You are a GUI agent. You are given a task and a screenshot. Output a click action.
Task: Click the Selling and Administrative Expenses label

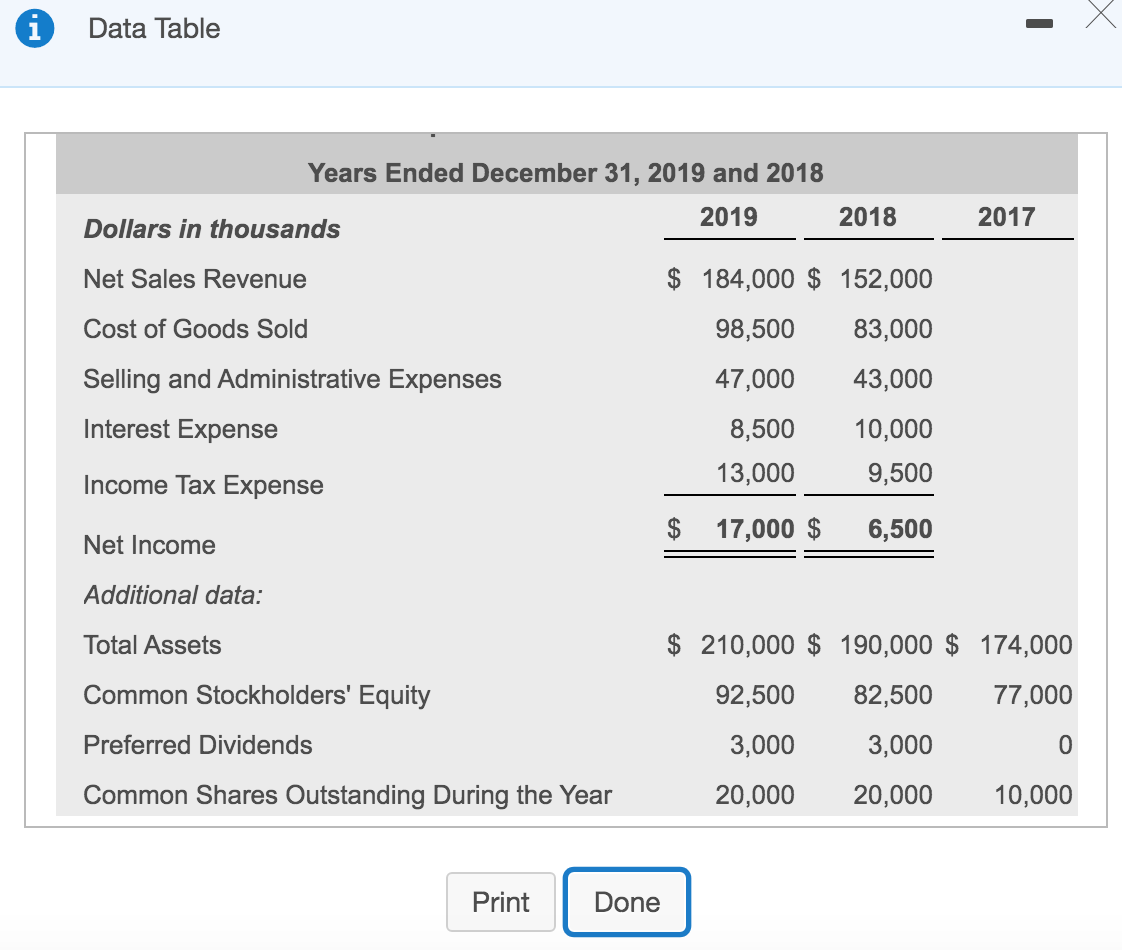coord(292,379)
